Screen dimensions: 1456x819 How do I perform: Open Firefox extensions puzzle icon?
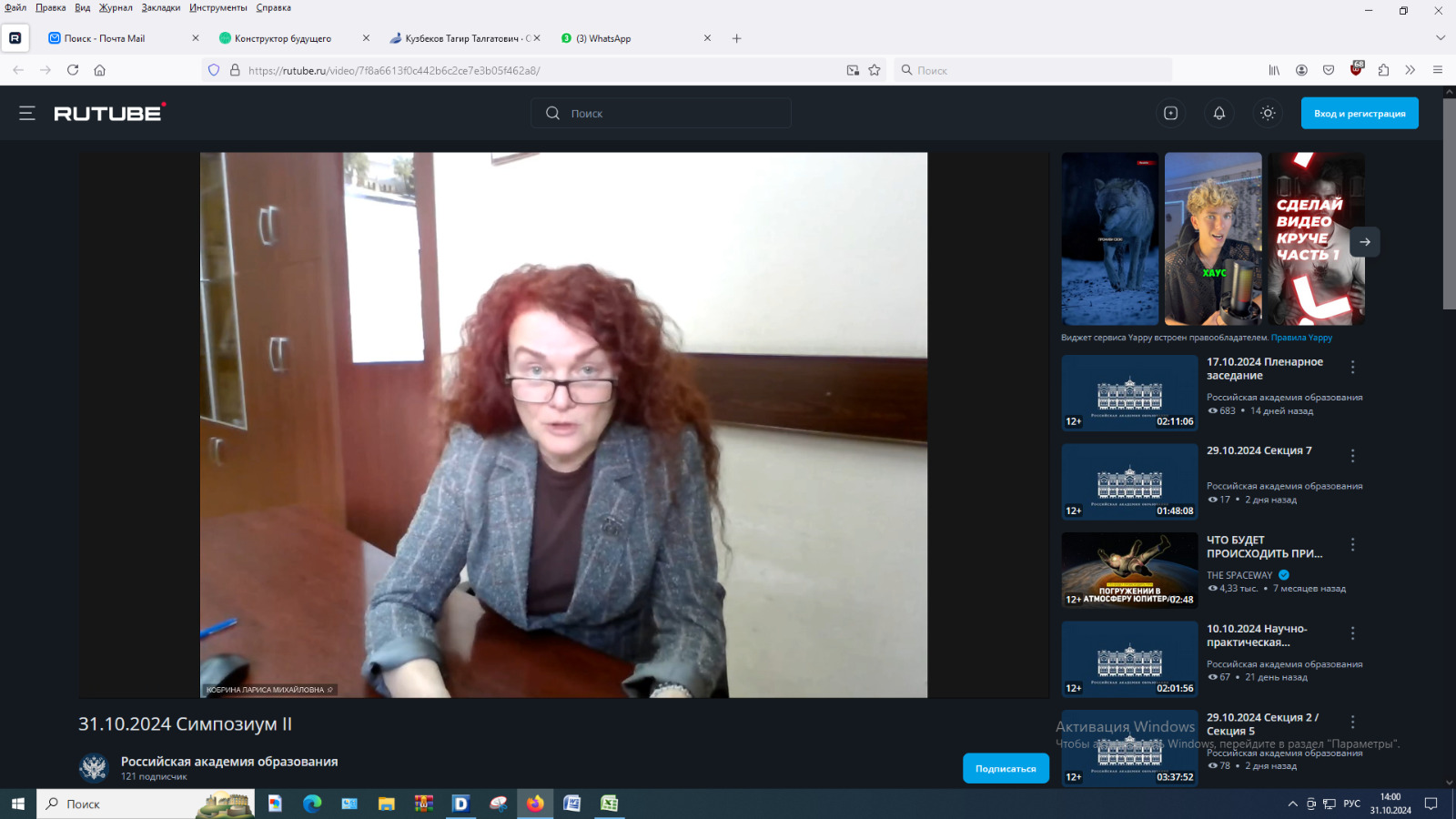point(1383,70)
